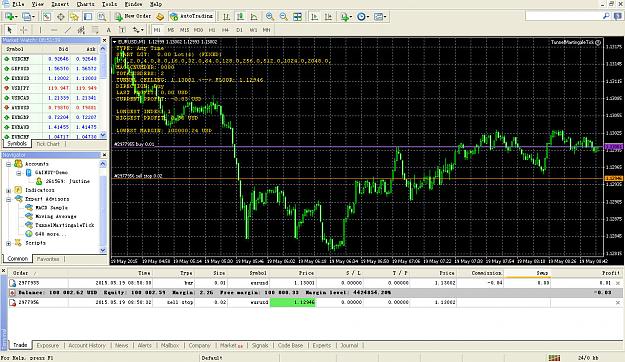Switch timeframe to D1
Image resolution: width=625 pixels, height=362 pixels.
coord(239,30)
